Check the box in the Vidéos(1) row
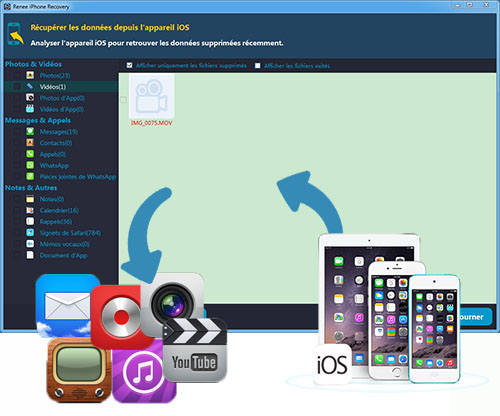 [x=17, y=87]
